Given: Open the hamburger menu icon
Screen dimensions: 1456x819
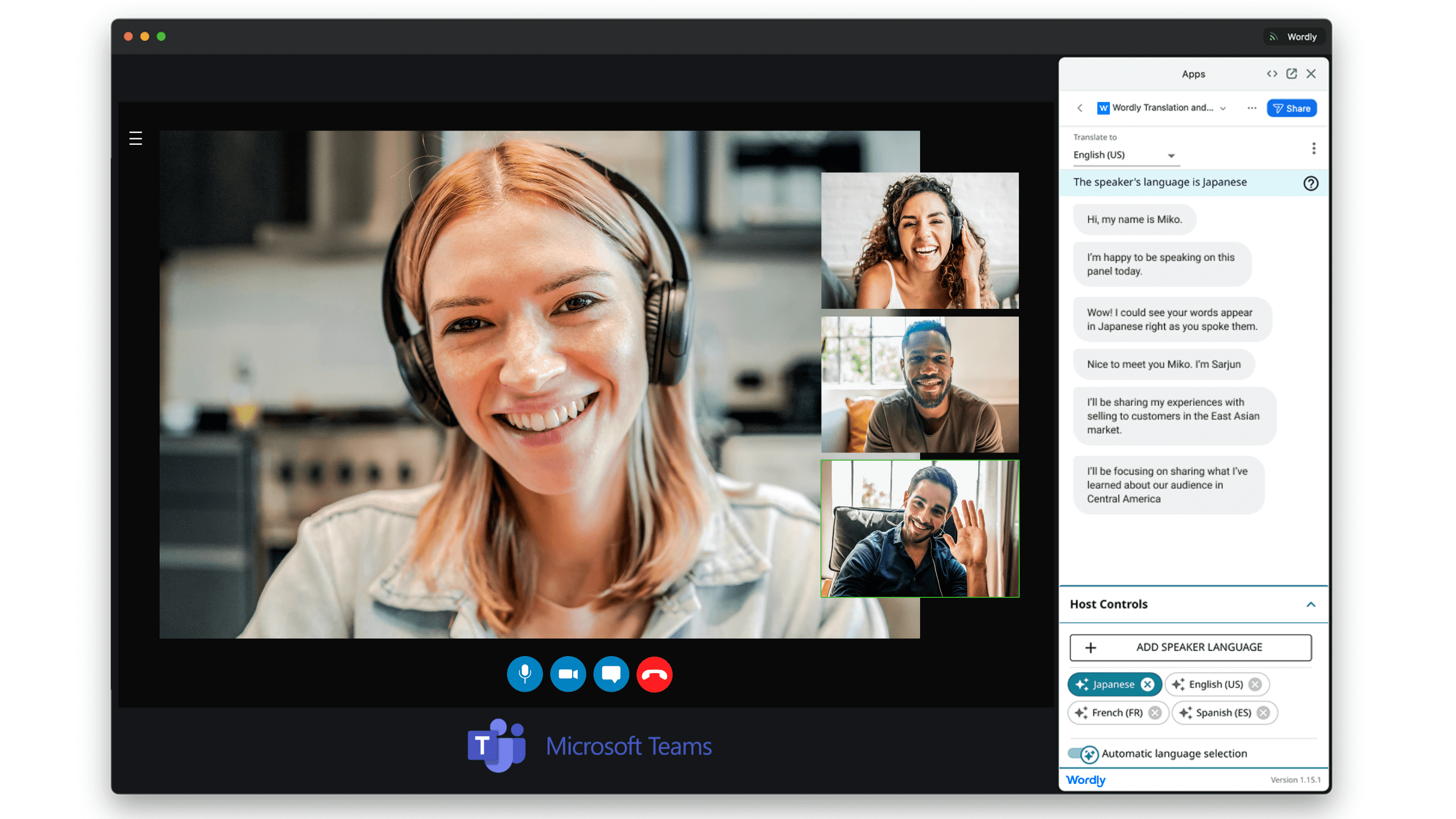Looking at the screenshot, I should (136, 138).
